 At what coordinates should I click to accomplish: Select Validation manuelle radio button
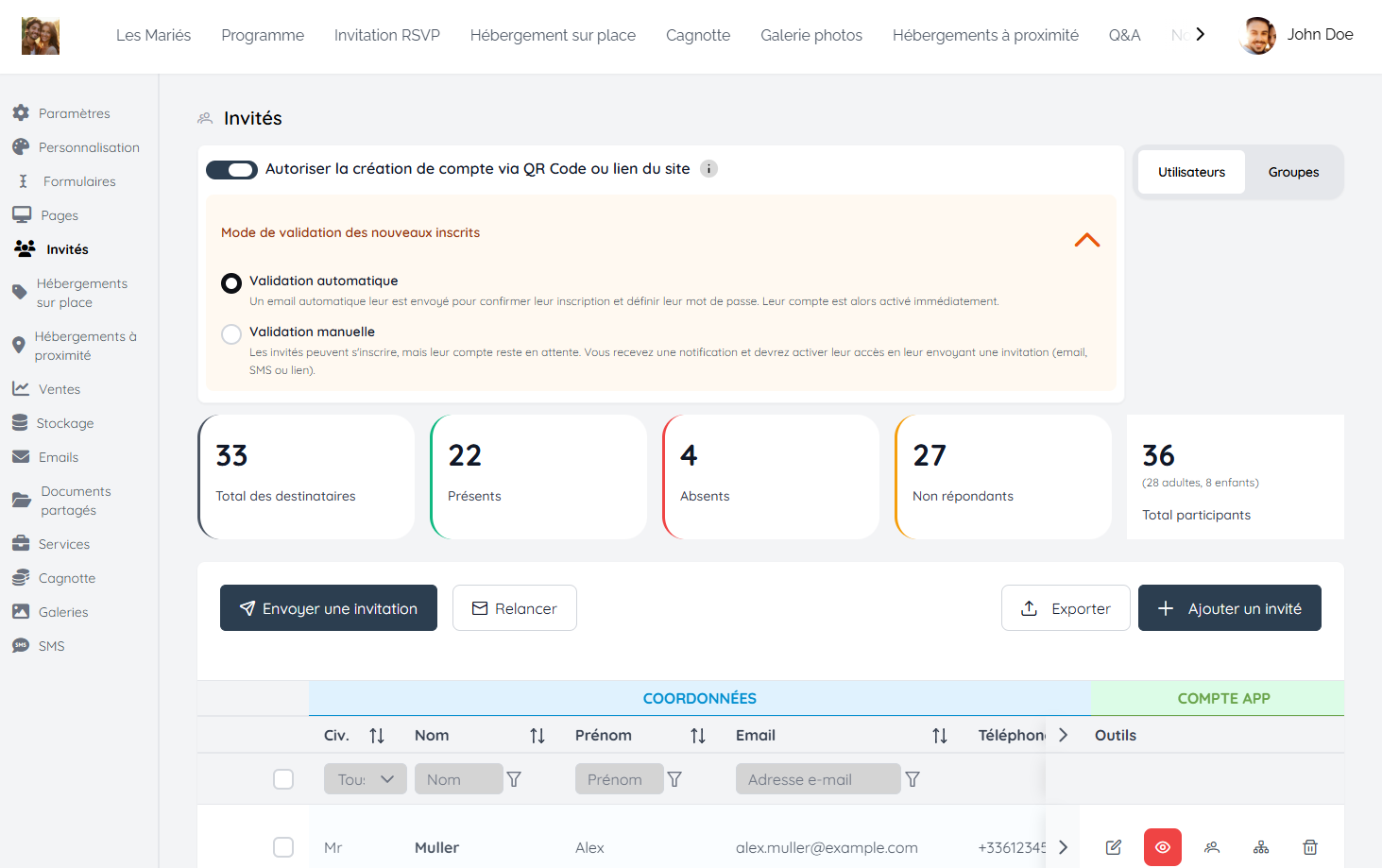tap(231, 334)
